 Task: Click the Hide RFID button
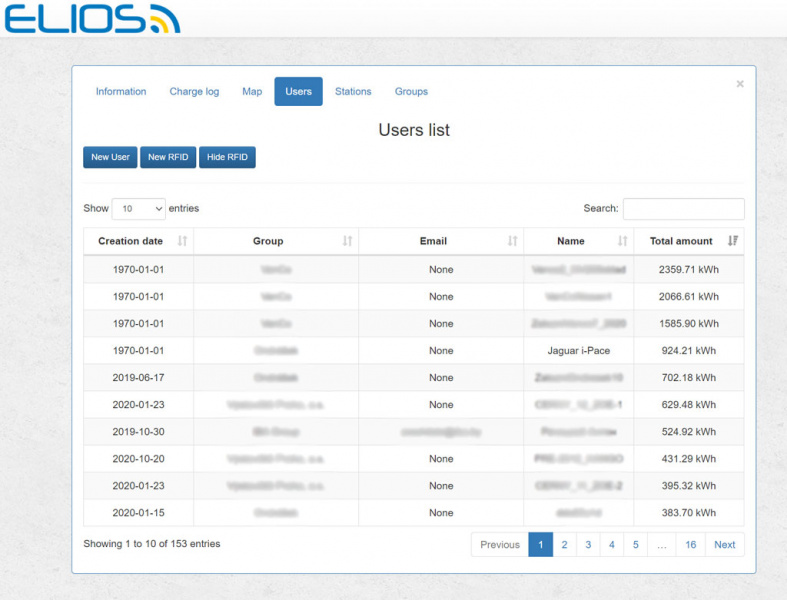(x=227, y=157)
